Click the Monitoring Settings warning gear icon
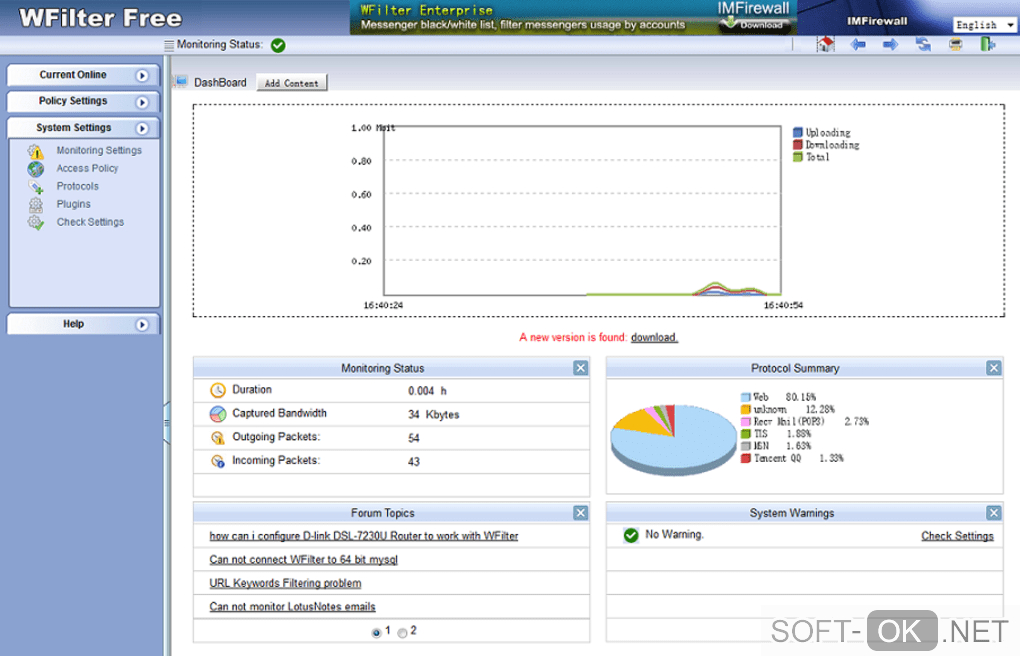This screenshot has height=656, width=1020. pyautogui.click(x=36, y=151)
